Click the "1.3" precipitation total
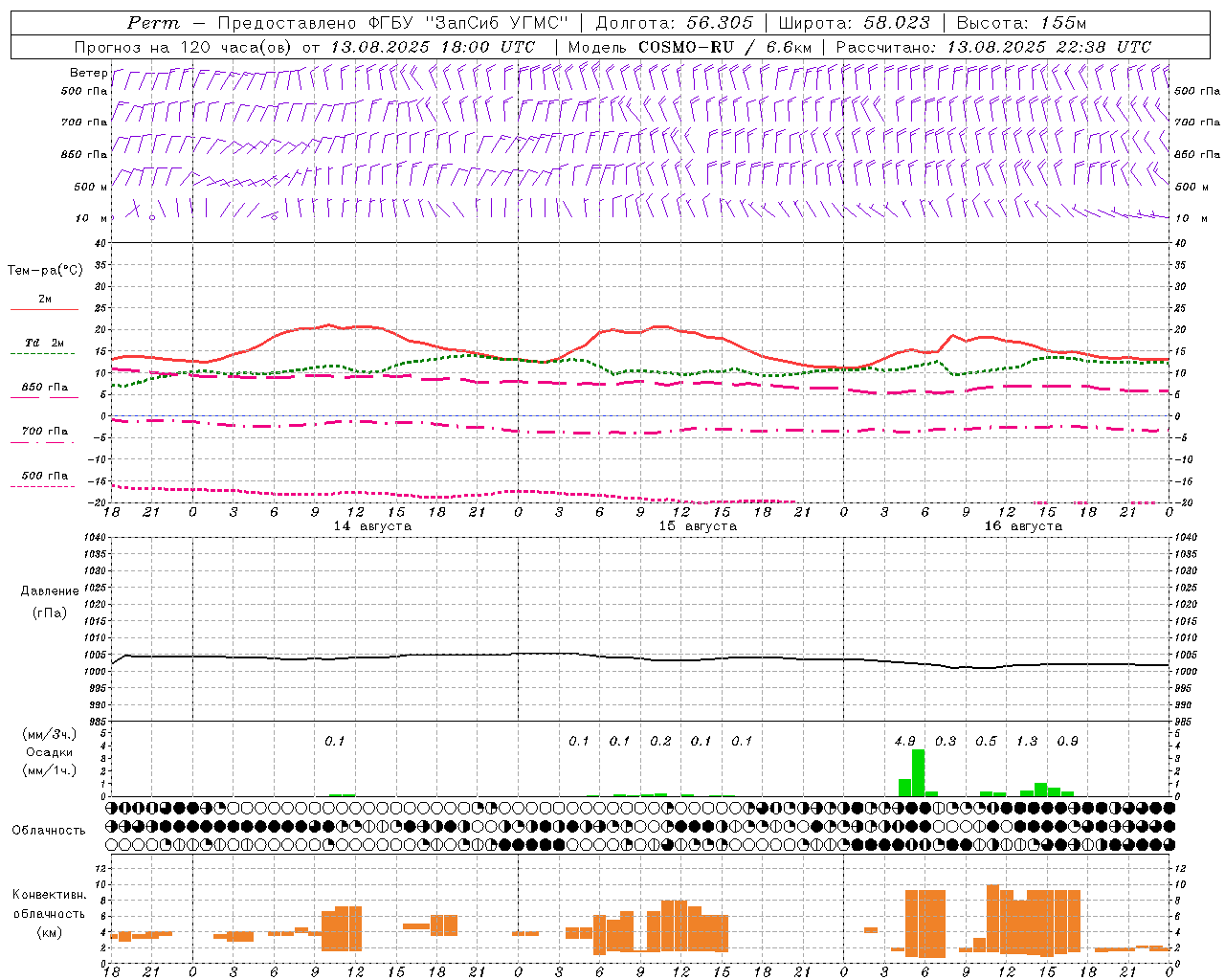 [1027, 741]
